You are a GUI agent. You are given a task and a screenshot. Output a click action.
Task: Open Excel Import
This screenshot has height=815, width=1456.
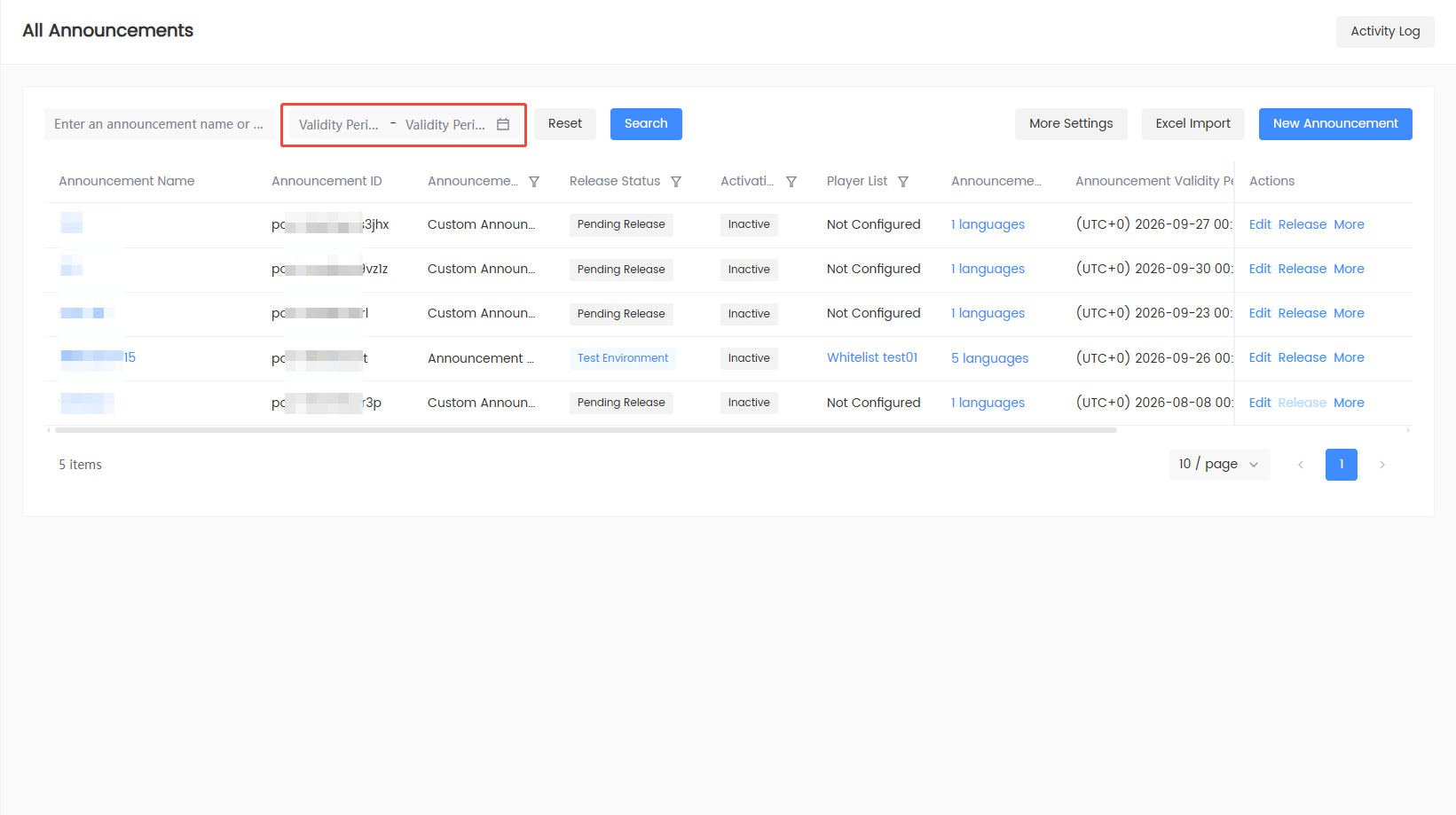[x=1192, y=124]
